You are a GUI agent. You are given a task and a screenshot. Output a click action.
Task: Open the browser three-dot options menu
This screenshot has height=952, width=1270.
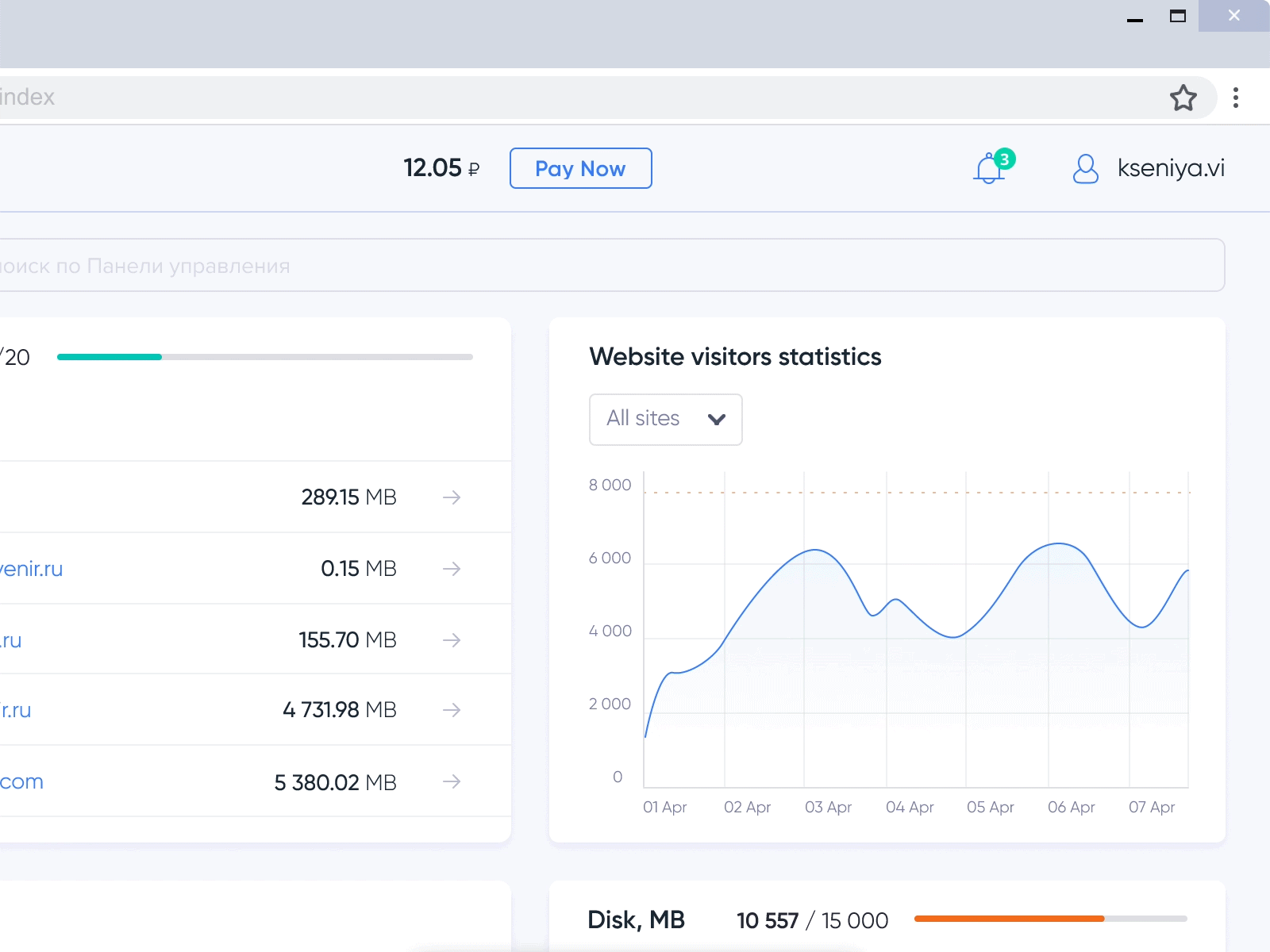[1236, 97]
